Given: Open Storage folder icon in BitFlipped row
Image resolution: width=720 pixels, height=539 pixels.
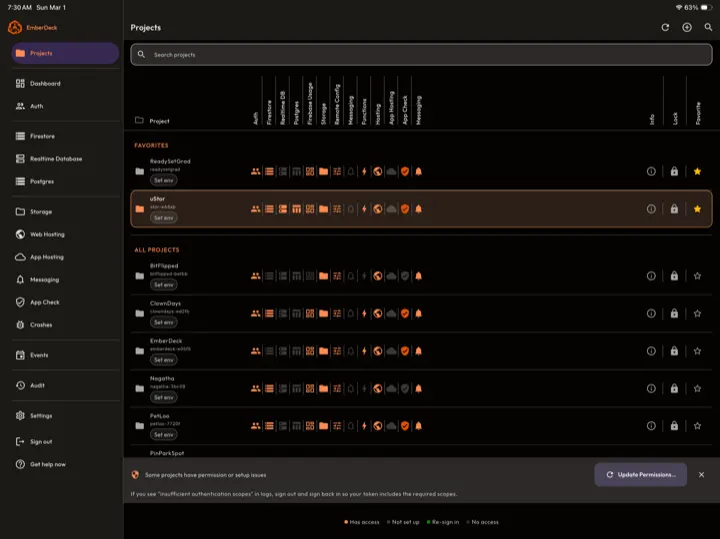Looking at the screenshot, I should tap(324, 276).
